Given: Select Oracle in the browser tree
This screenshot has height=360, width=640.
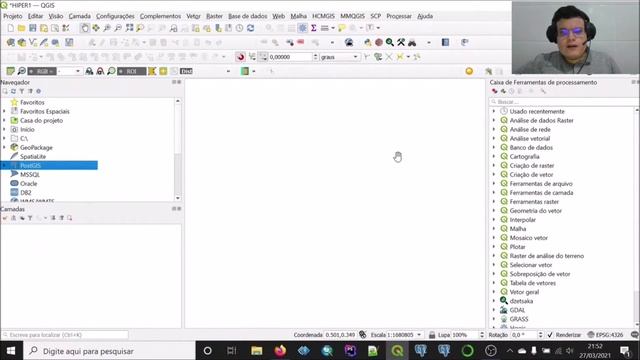Looking at the screenshot, I should (x=29, y=183).
